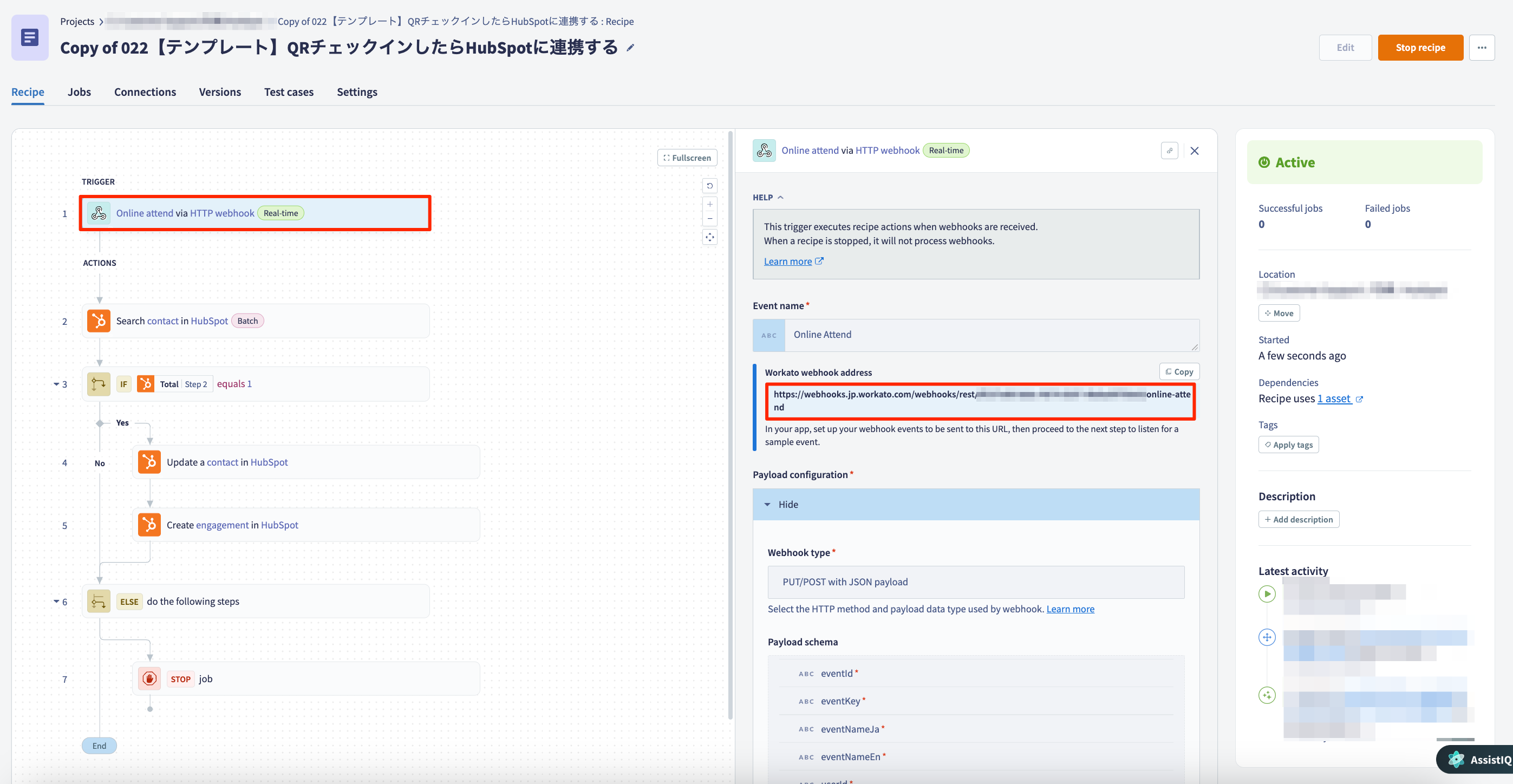This screenshot has width=1513, height=784.
Task: Open the Test cases tab
Action: (289, 92)
